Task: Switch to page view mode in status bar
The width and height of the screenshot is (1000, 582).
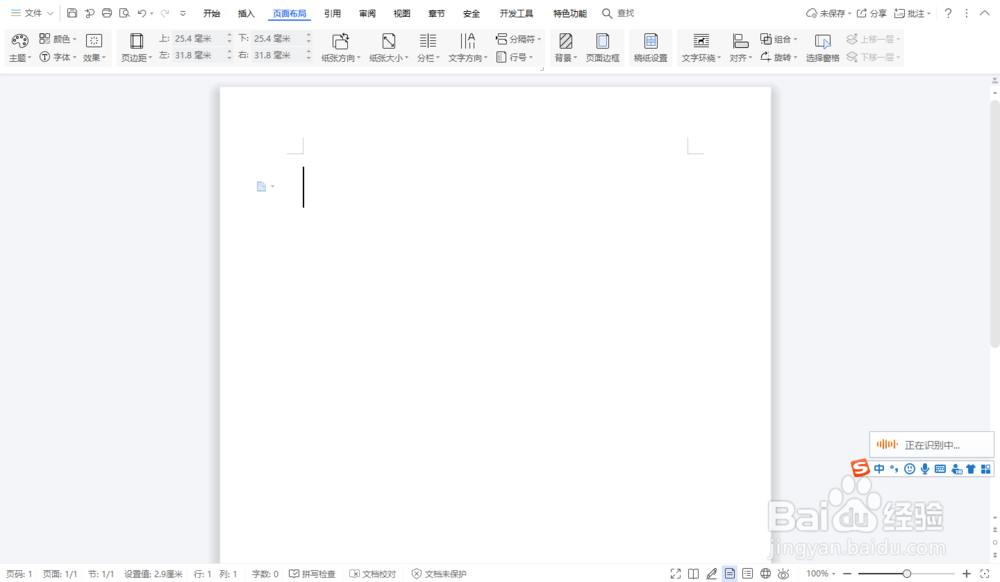Action: pos(730,574)
